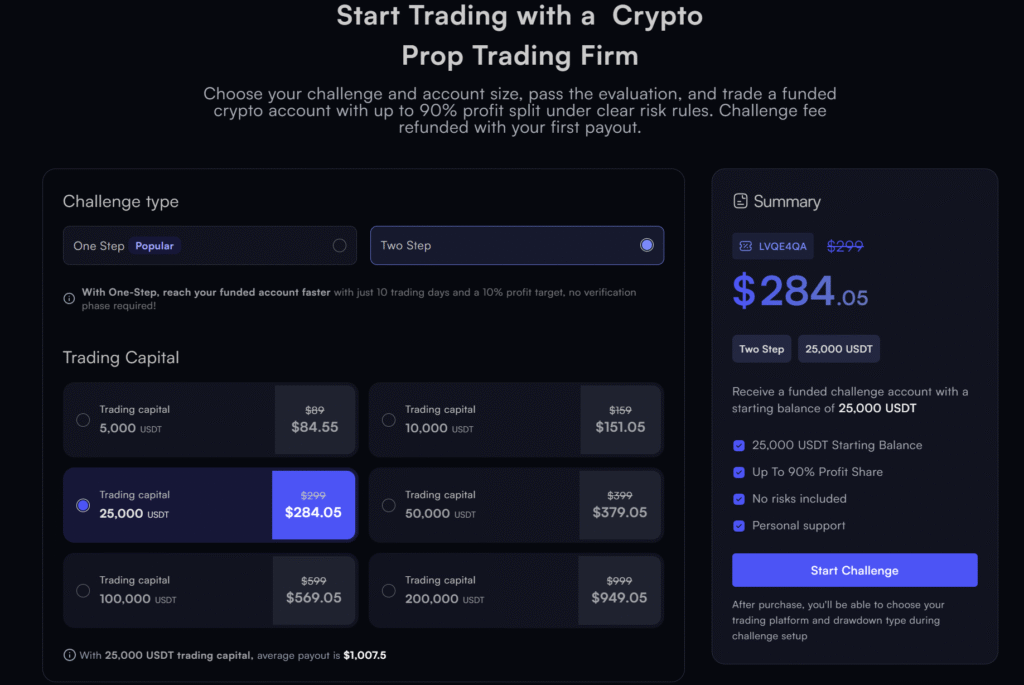Click the info icon beside average payout note
Viewport: 1024px width, 685px height.
[69, 655]
